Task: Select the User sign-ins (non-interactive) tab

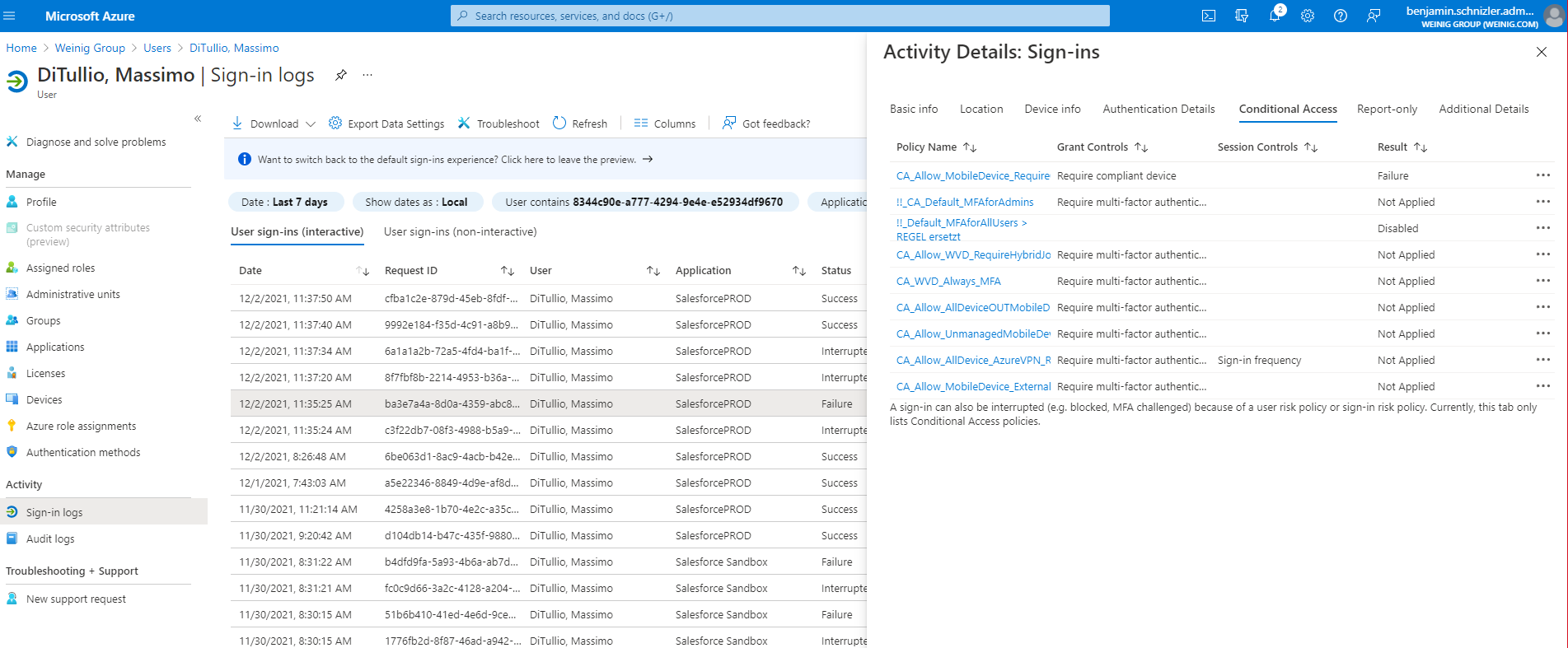Action: 461,231
